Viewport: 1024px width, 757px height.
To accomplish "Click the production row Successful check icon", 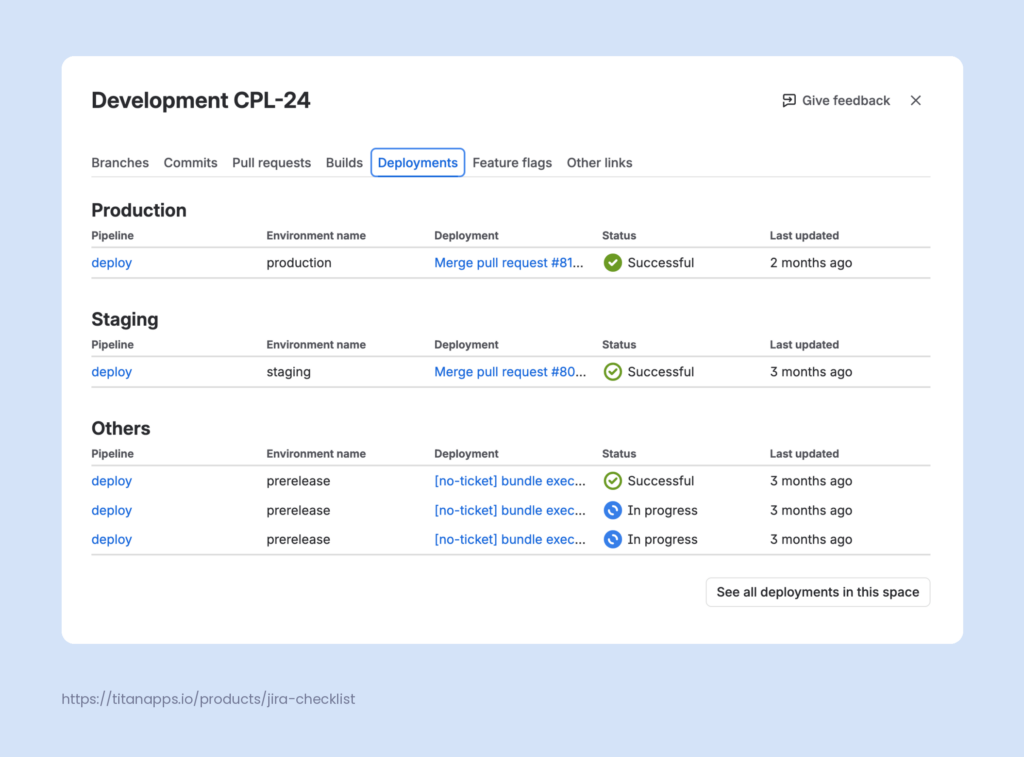I will click(613, 263).
